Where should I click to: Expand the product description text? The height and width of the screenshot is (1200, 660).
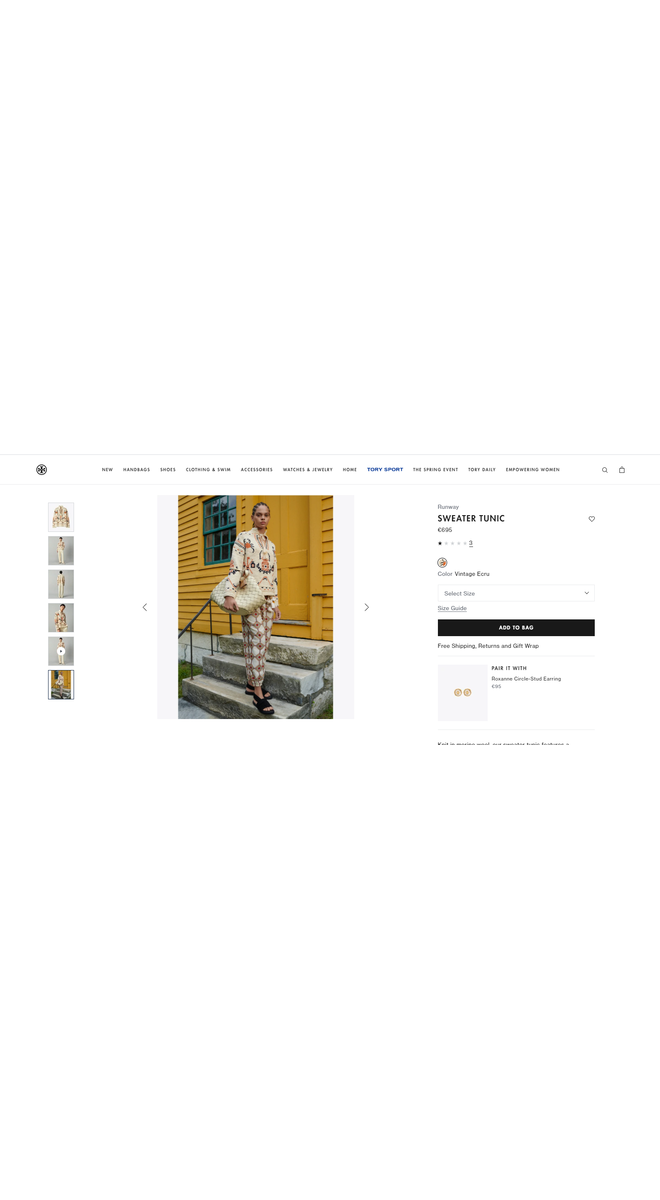tap(504, 744)
